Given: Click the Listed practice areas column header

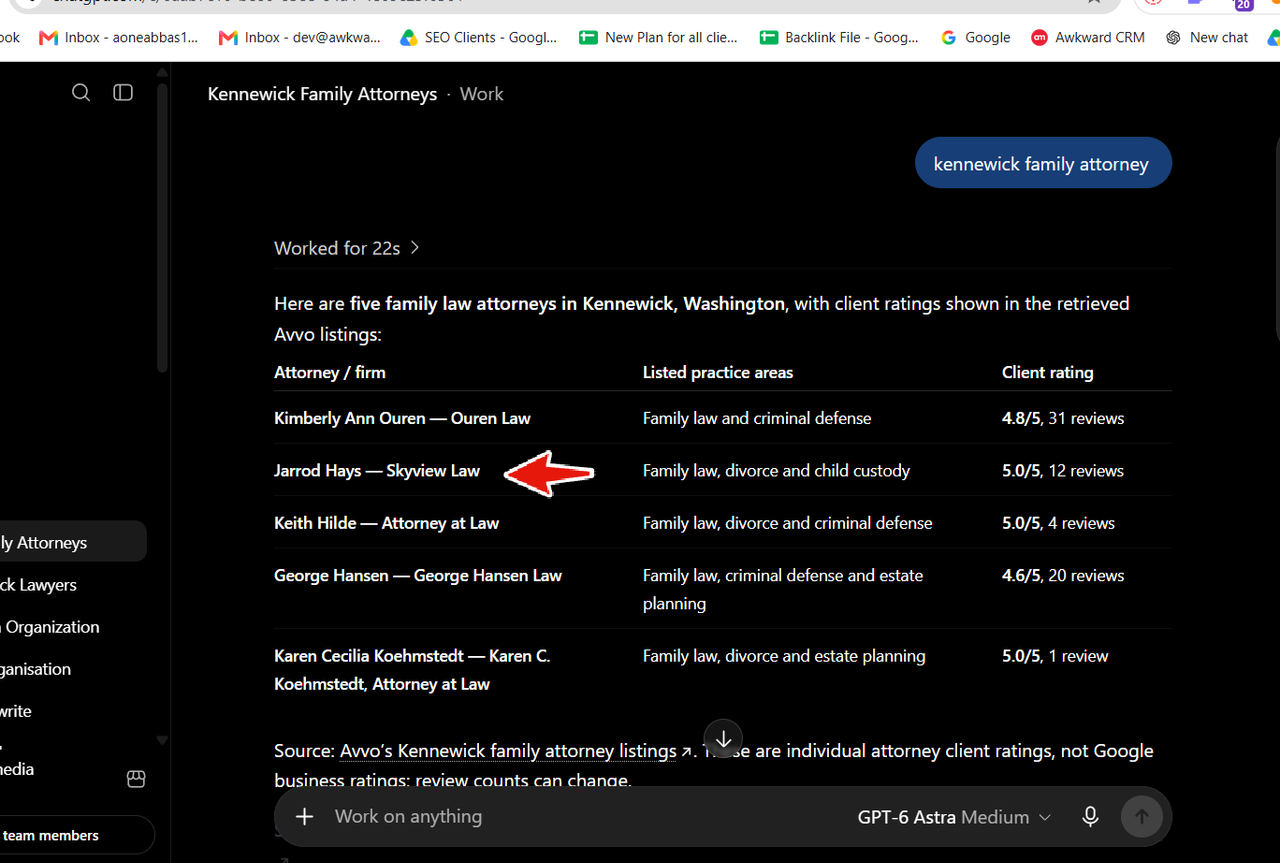Looking at the screenshot, I should click(718, 372).
